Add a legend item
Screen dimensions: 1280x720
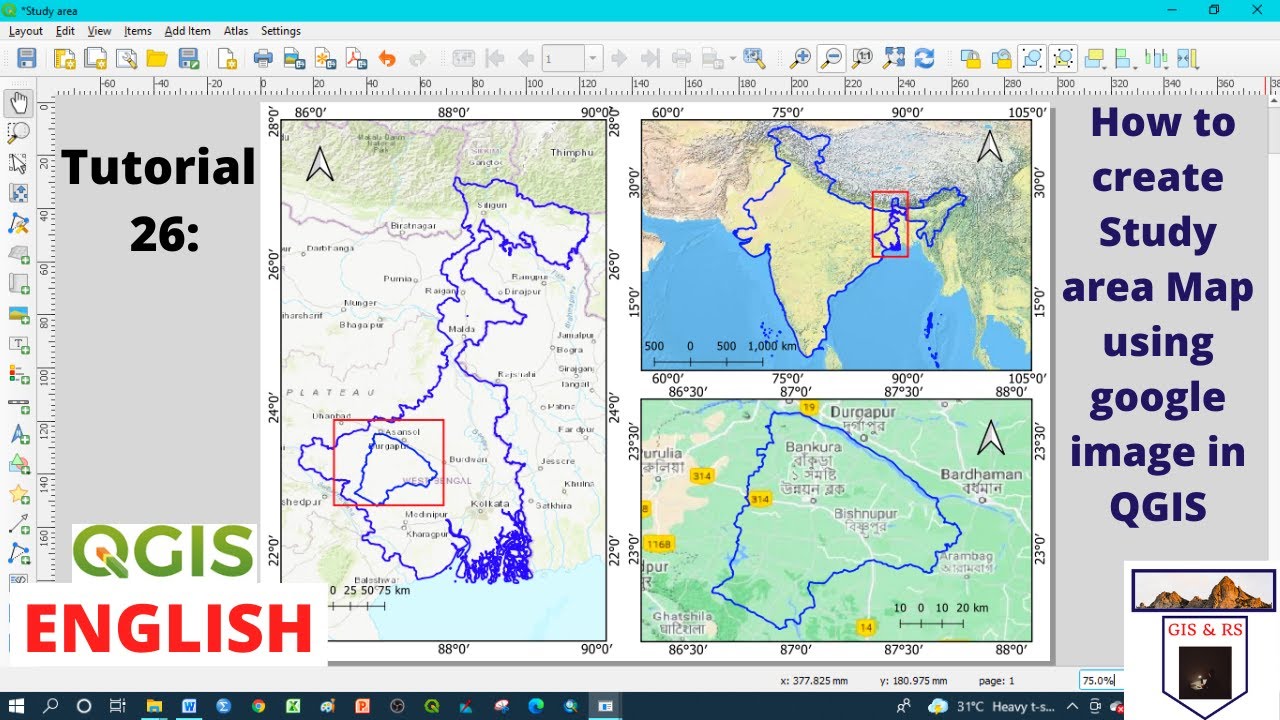18,374
